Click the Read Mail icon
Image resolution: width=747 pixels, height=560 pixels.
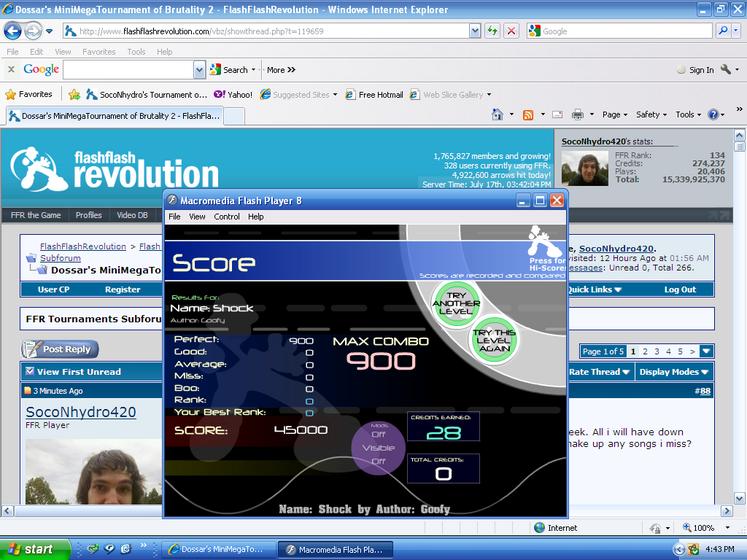click(x=557, y=114)
